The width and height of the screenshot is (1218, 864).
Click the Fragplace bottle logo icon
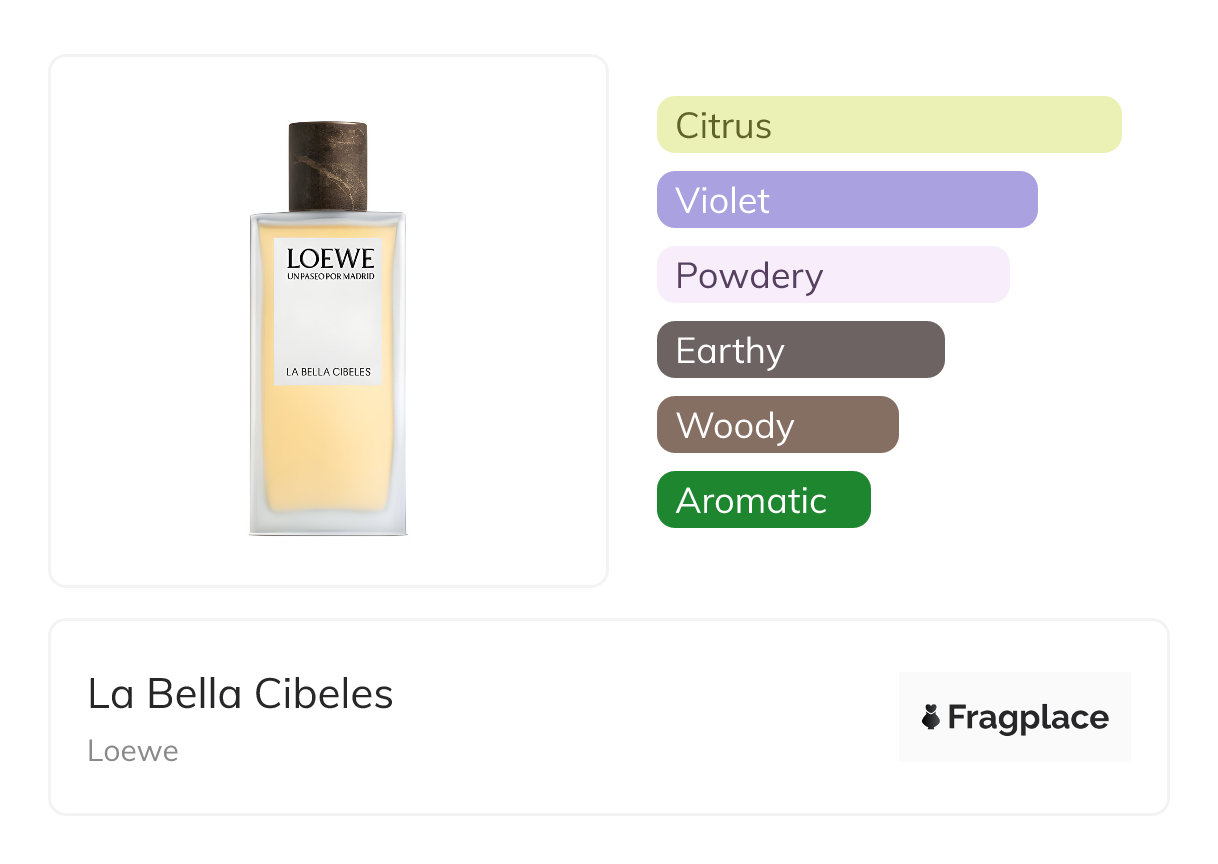coord(931,717)
